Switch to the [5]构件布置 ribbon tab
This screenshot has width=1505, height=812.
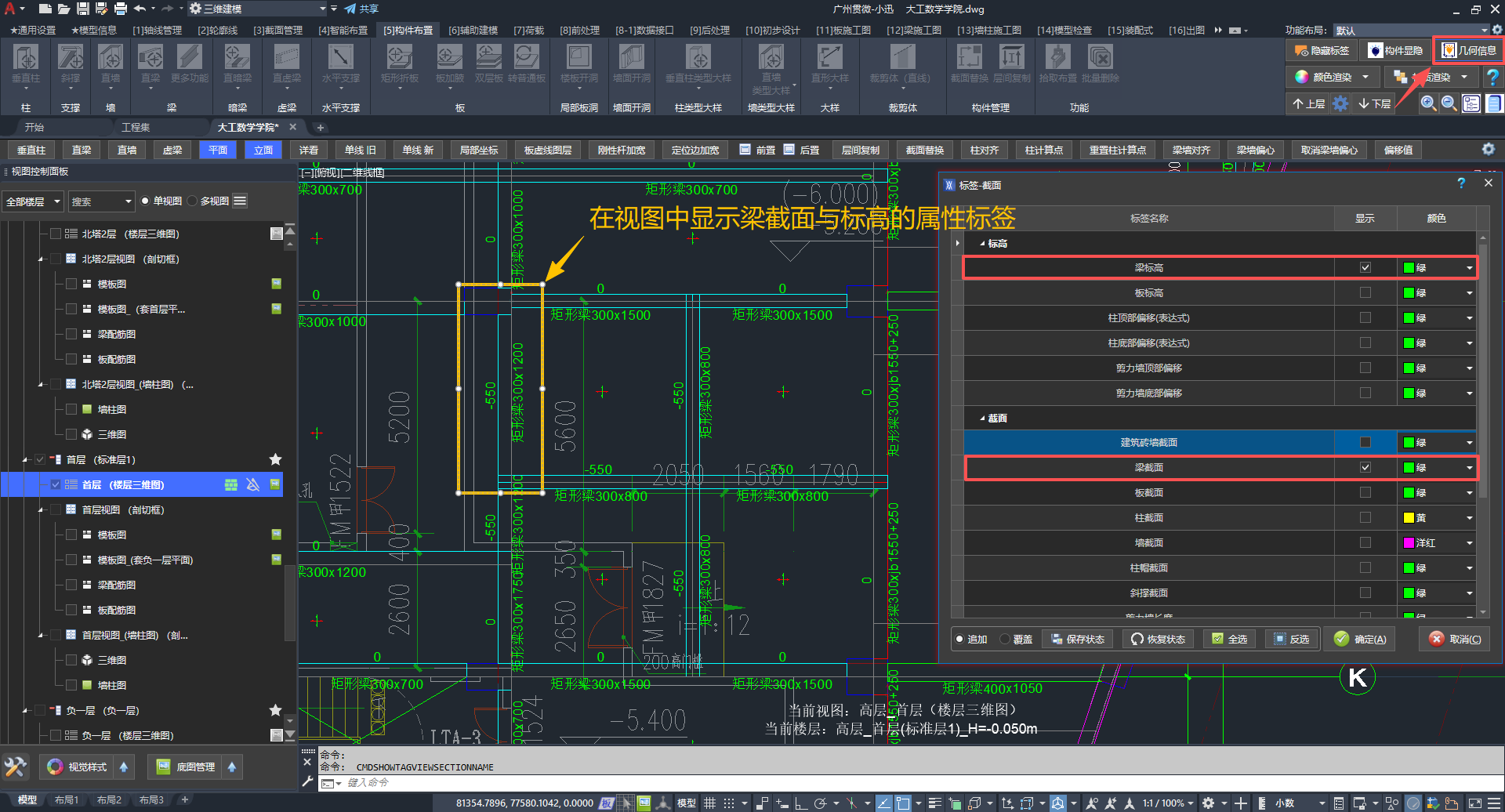(x=408, y=30)
